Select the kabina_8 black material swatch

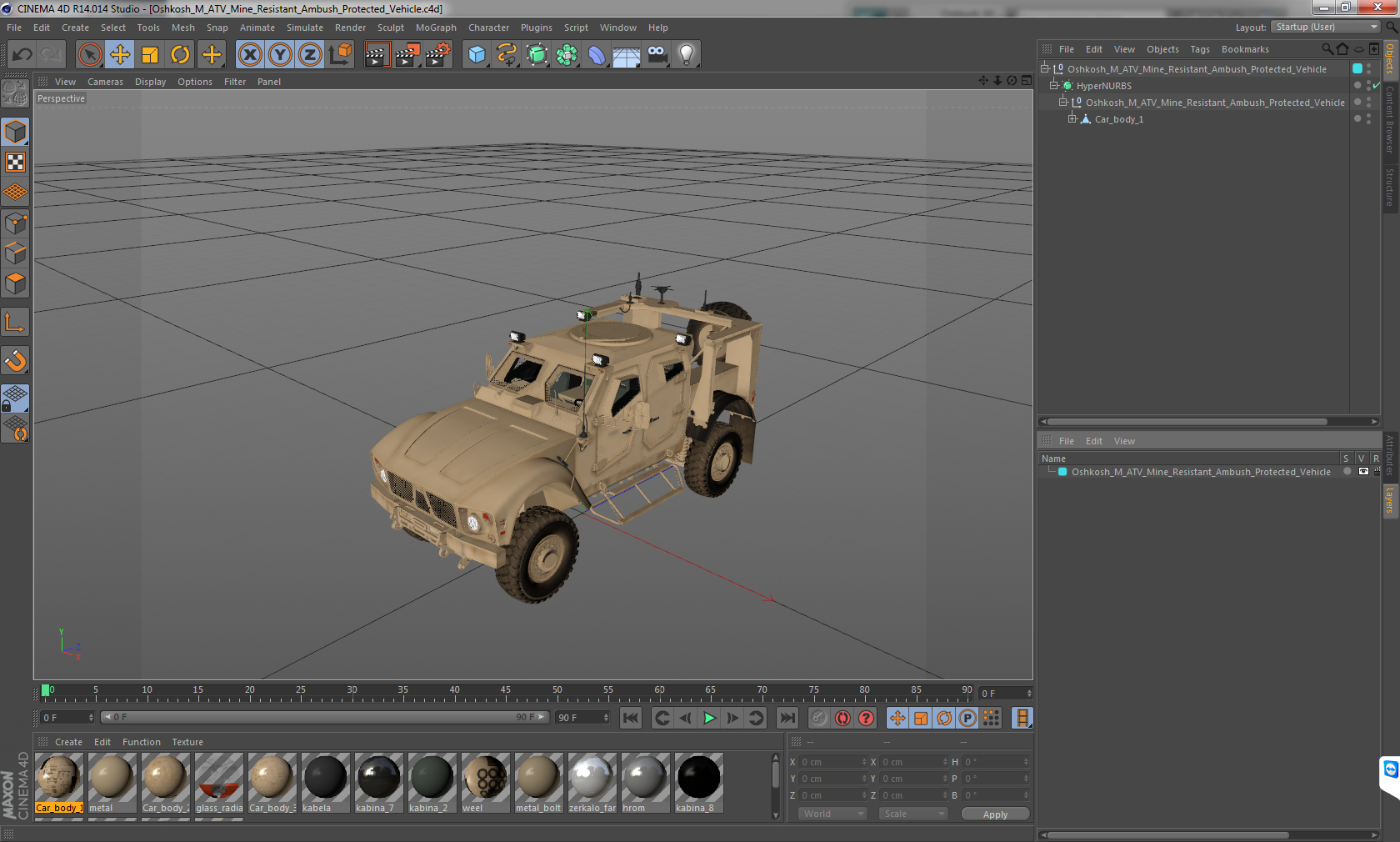click(x=698, y=783)
